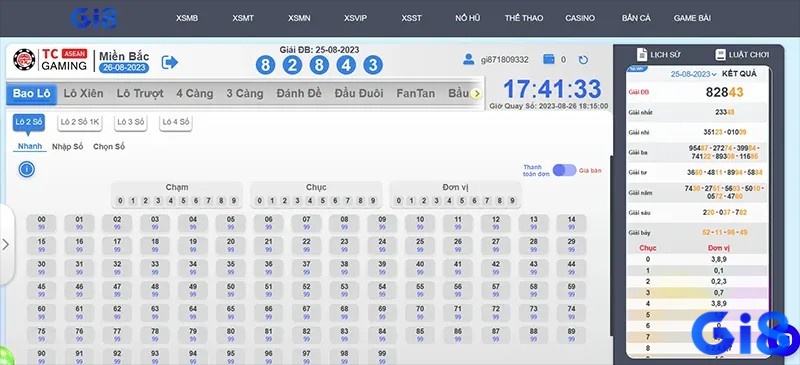This screenshot has width=800, height=365.
Task: Switch to Nhập Số entry mode
Action: pos(67,147)
